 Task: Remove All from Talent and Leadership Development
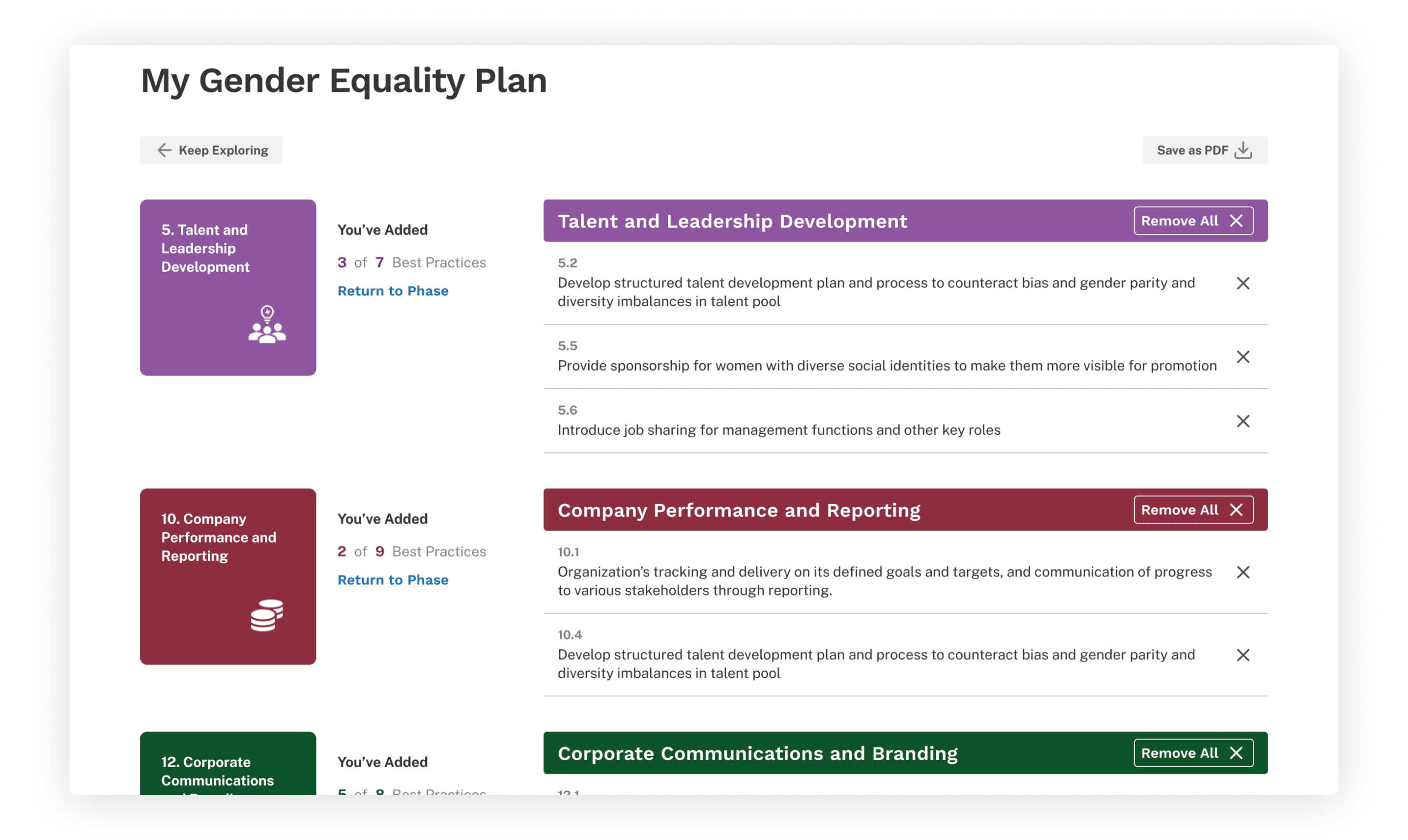(1193, 221)
